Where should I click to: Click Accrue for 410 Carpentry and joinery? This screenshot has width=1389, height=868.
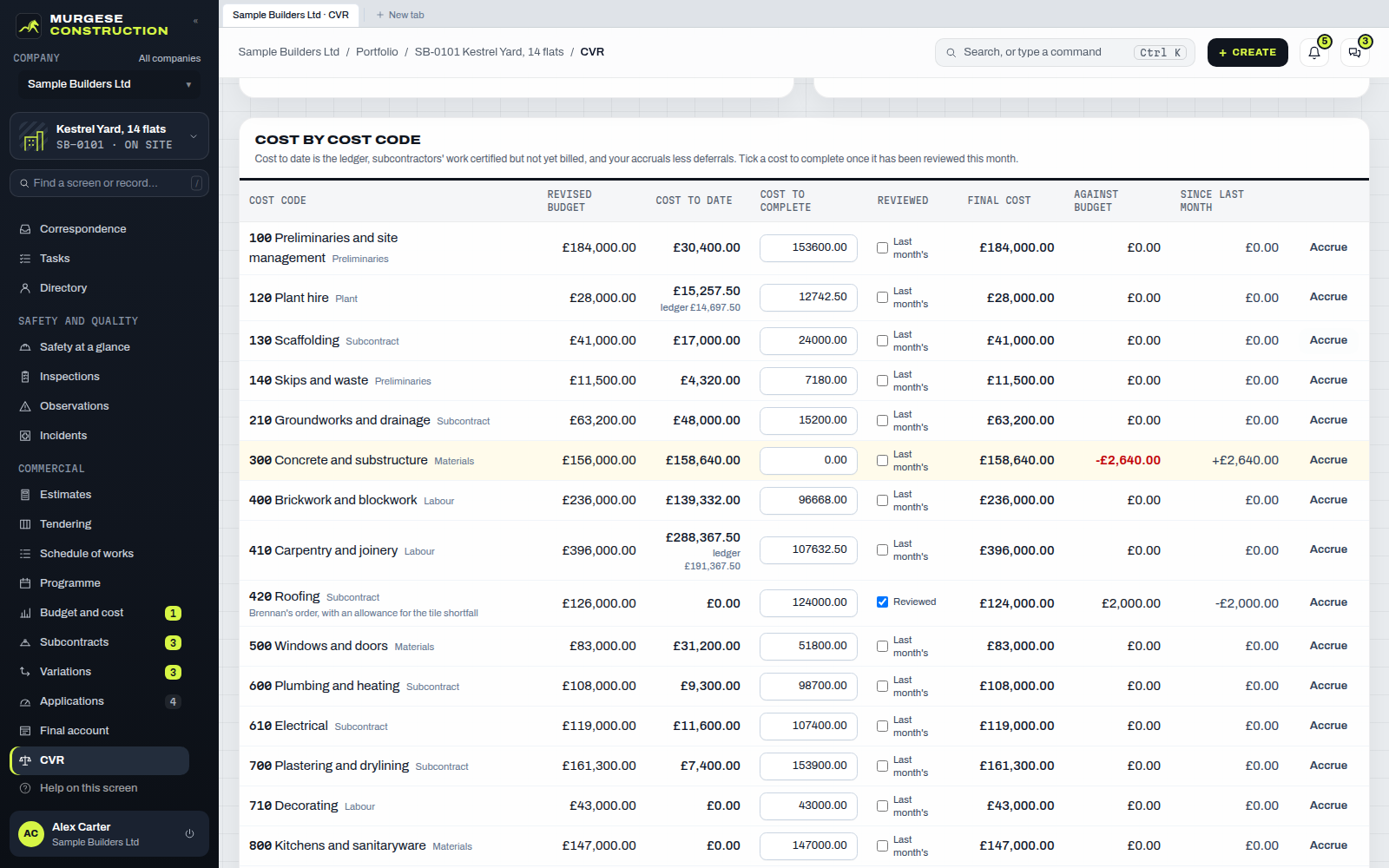point(1328,549)
